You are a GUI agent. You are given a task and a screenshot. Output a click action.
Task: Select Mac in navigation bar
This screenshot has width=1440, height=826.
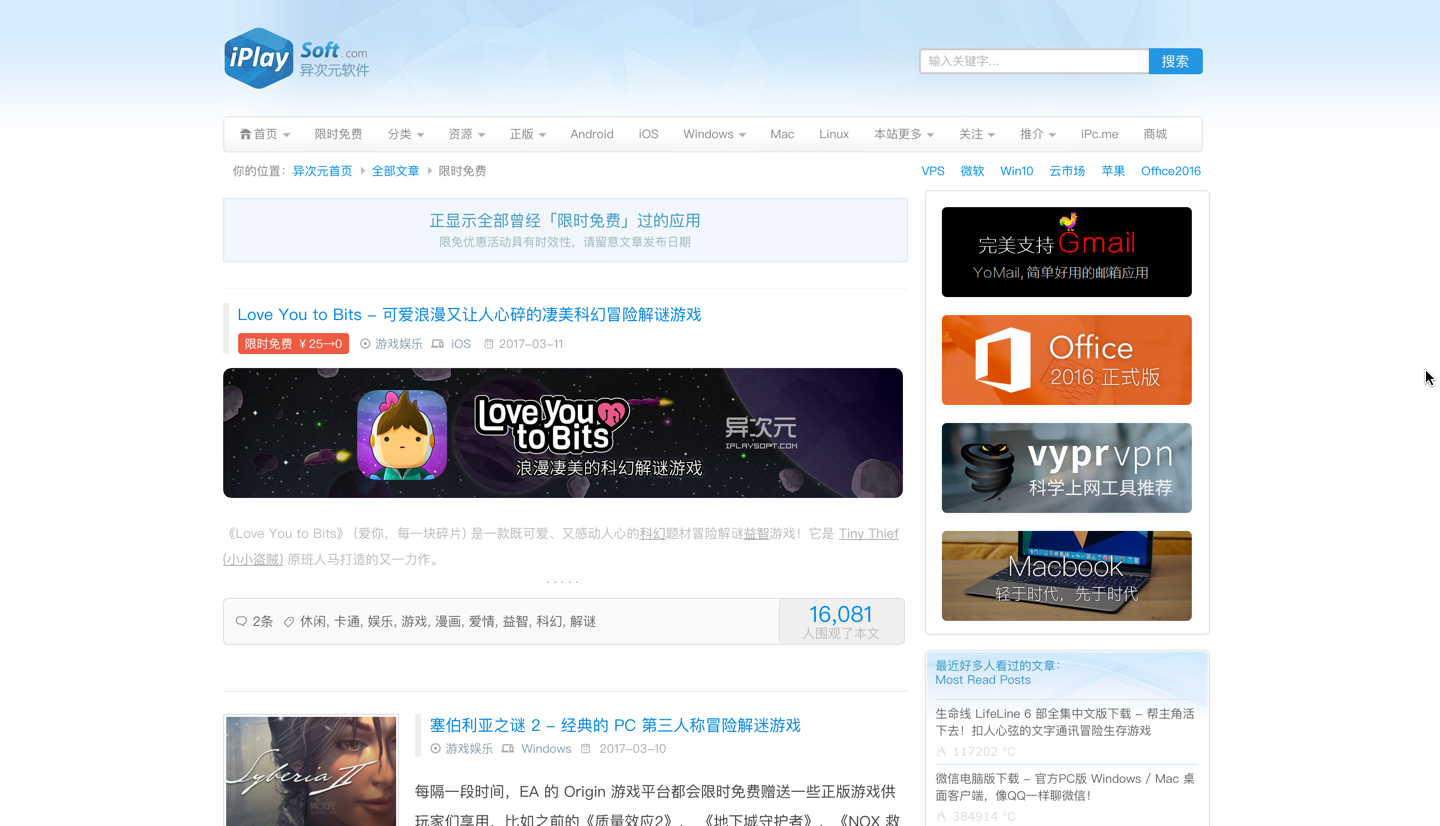coord(782,134)
